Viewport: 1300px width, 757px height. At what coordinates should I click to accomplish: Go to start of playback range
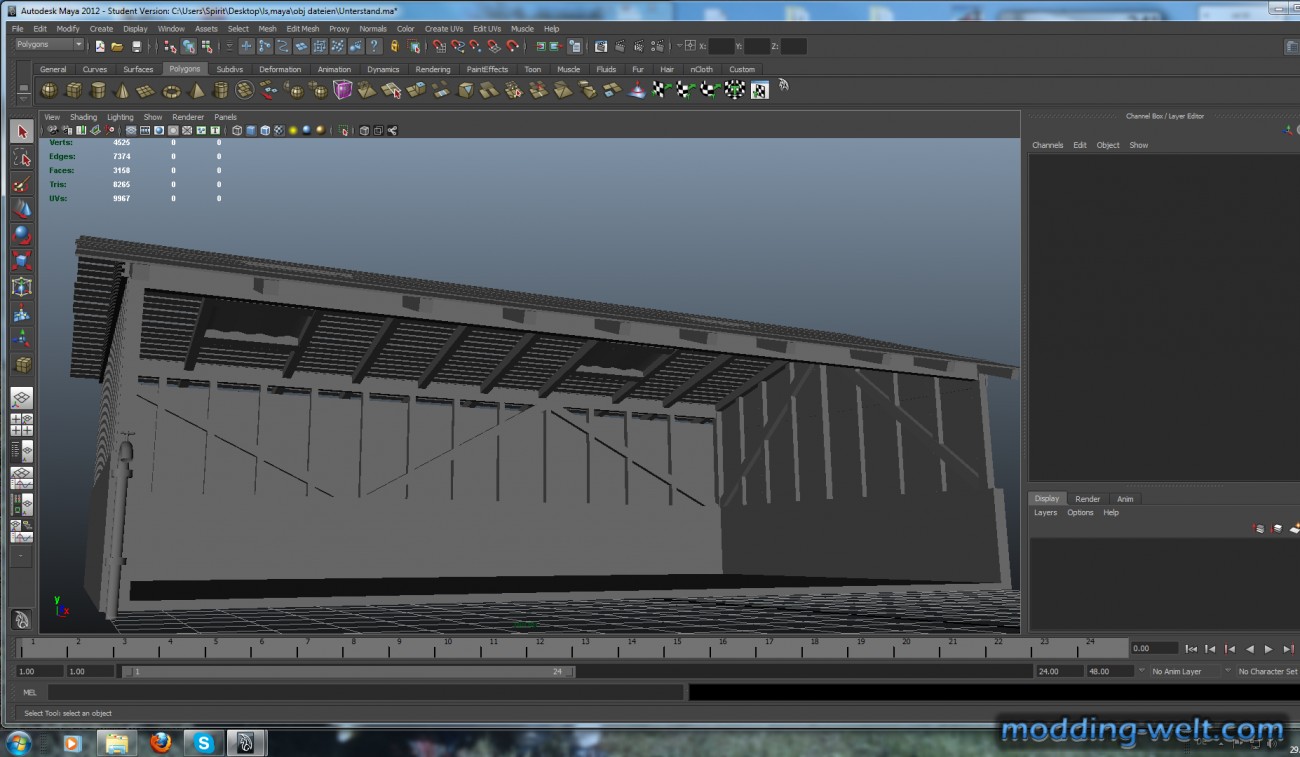pyautogui.click(x=1191, y=649)
